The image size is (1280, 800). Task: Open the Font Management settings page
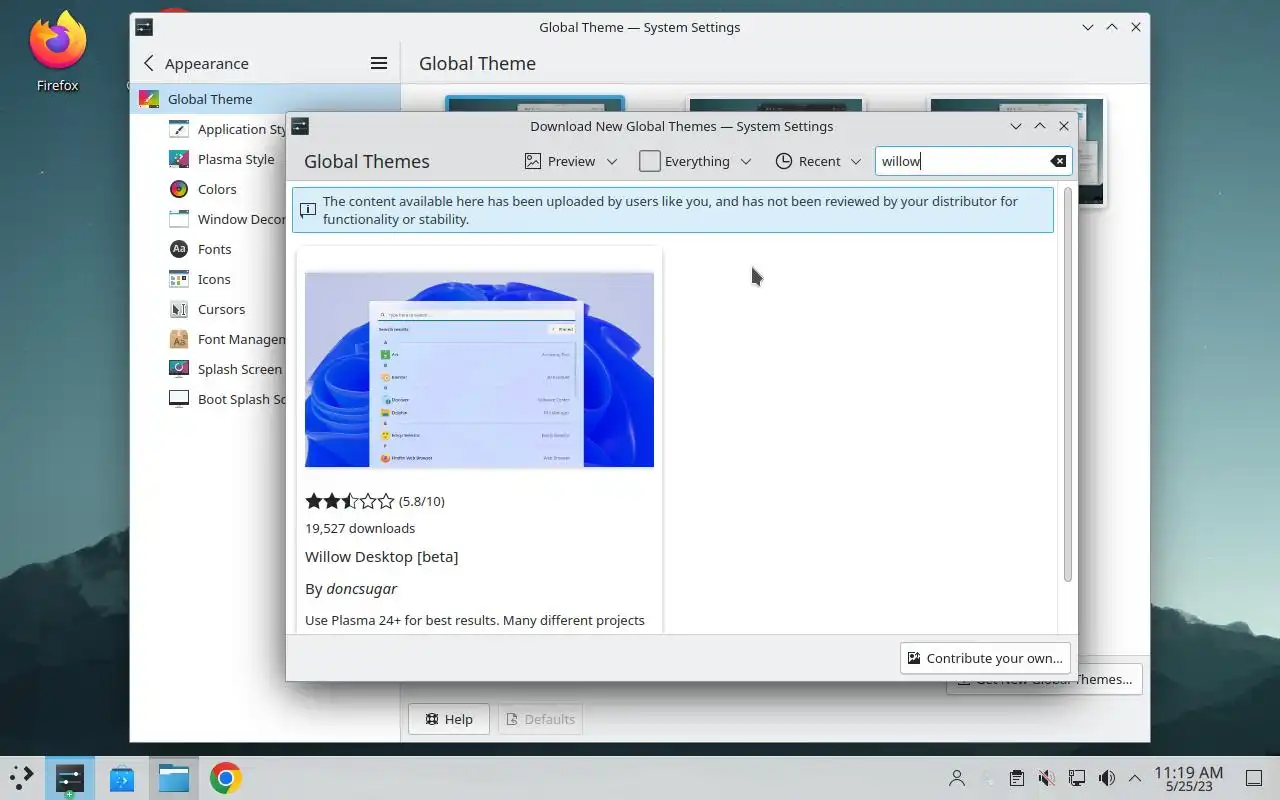click(x=227, y=339)
